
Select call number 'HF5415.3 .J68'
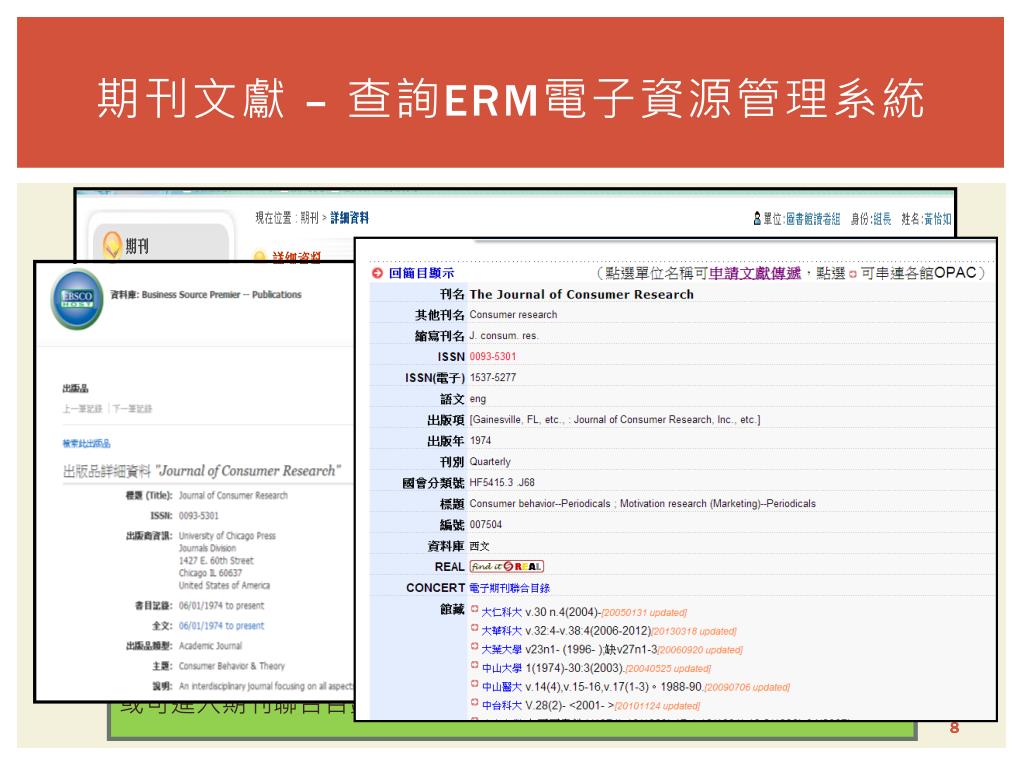click(502, 483)
